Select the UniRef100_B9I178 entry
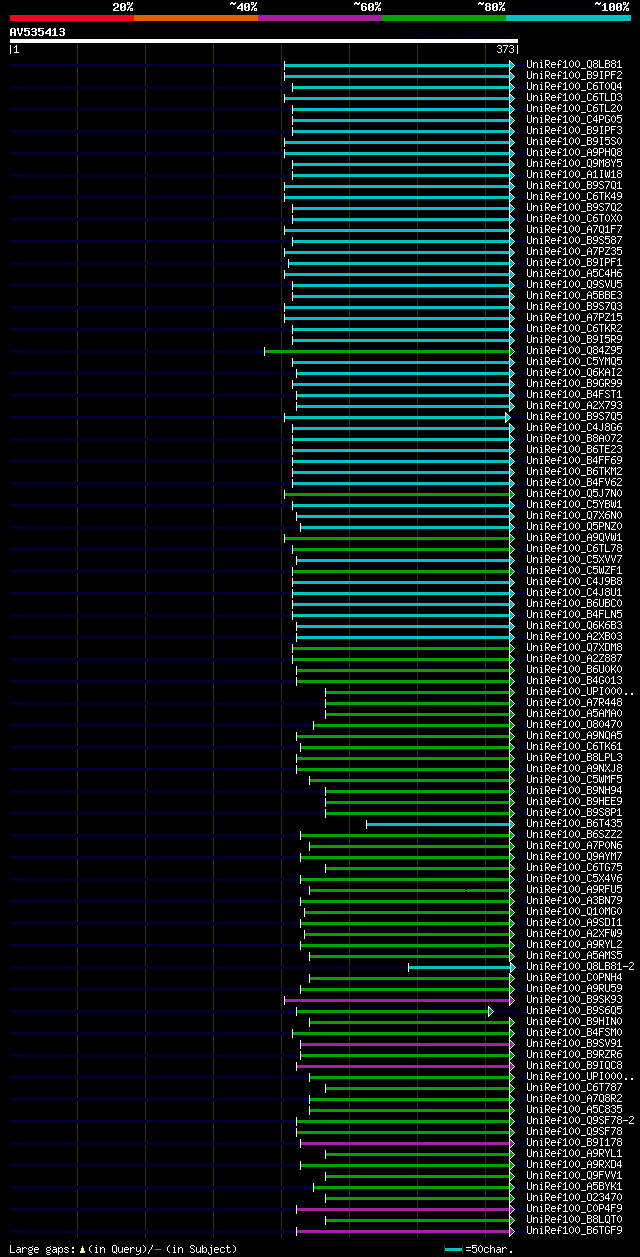Screen dimensions: 640x1257 pos(574,1143)
